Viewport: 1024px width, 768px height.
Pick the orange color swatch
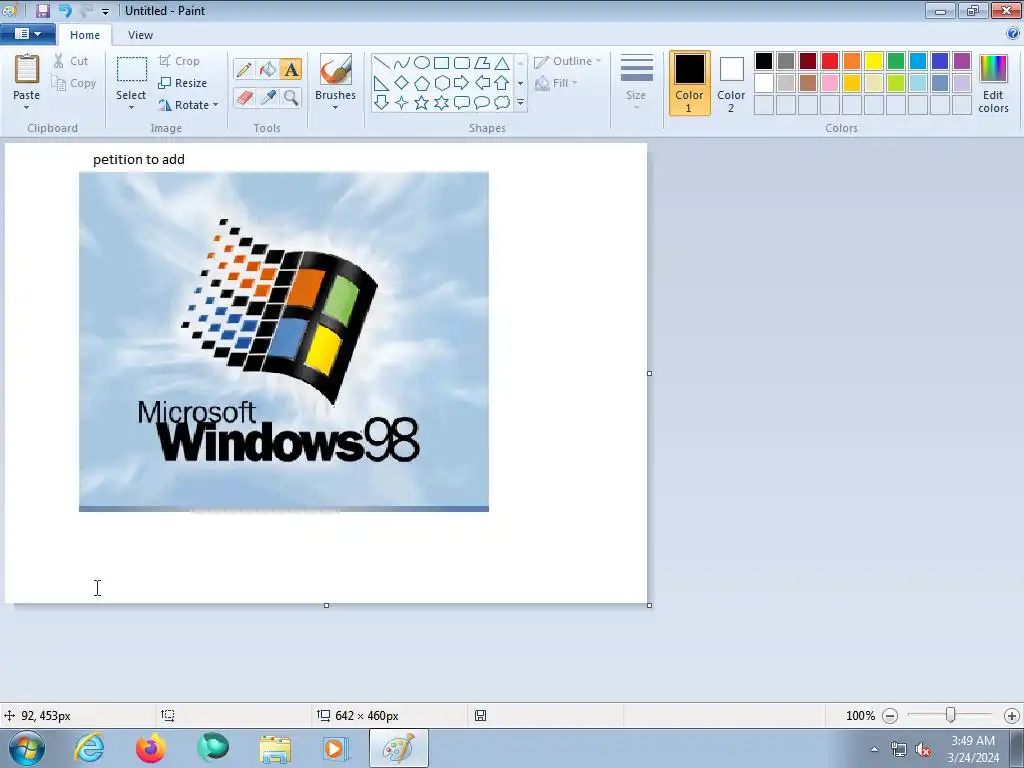click(852, 61)
